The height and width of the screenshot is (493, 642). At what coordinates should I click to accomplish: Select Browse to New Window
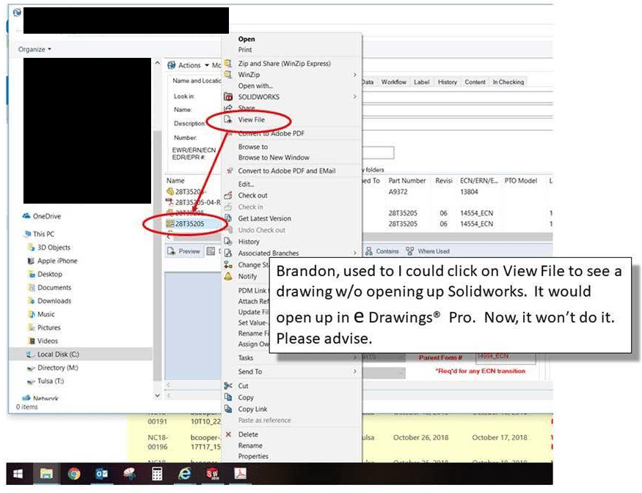274,158
